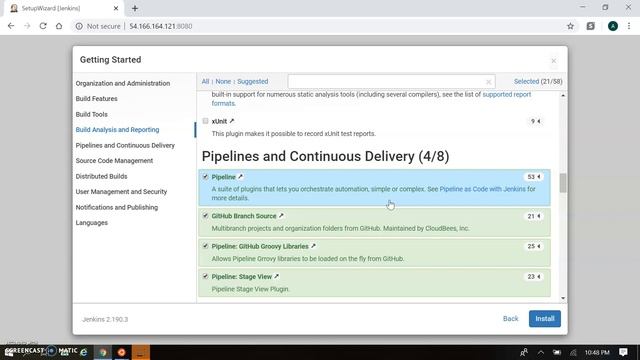Open the orange circle app in the taskbar
Image resolution: width=640 pixels, height=360 pixels.
coord(122,352)
